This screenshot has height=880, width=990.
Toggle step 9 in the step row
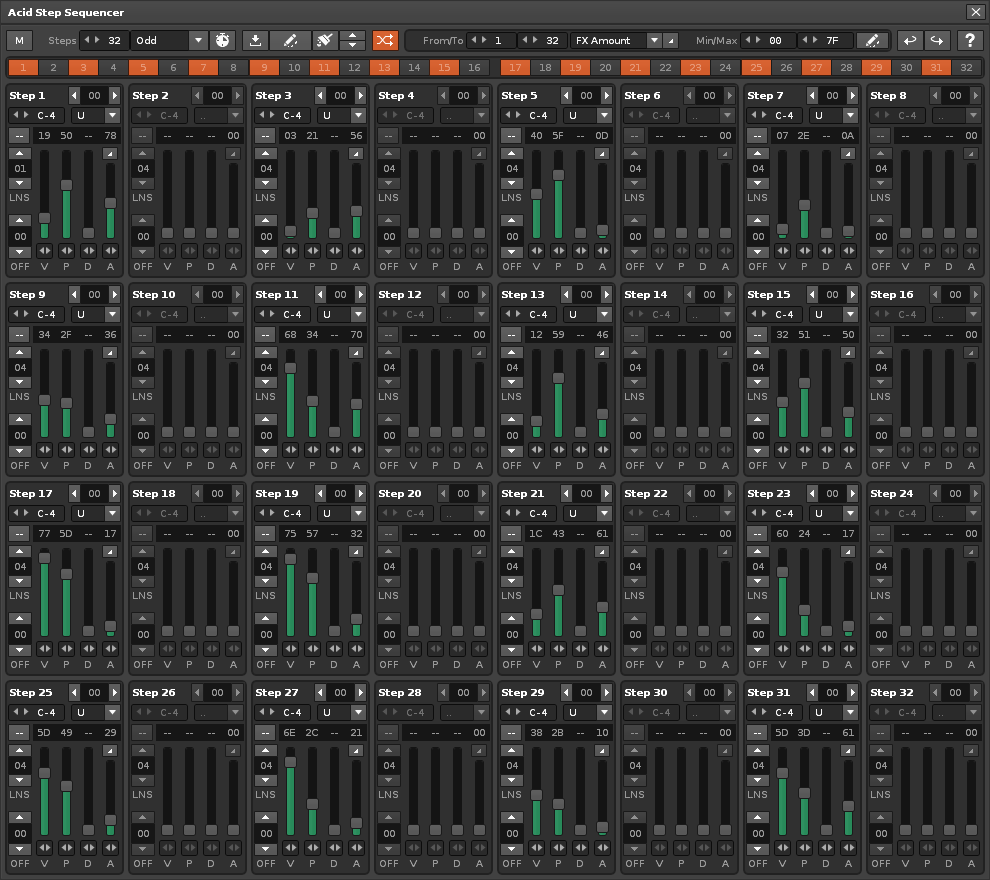[x=264, y=68]
